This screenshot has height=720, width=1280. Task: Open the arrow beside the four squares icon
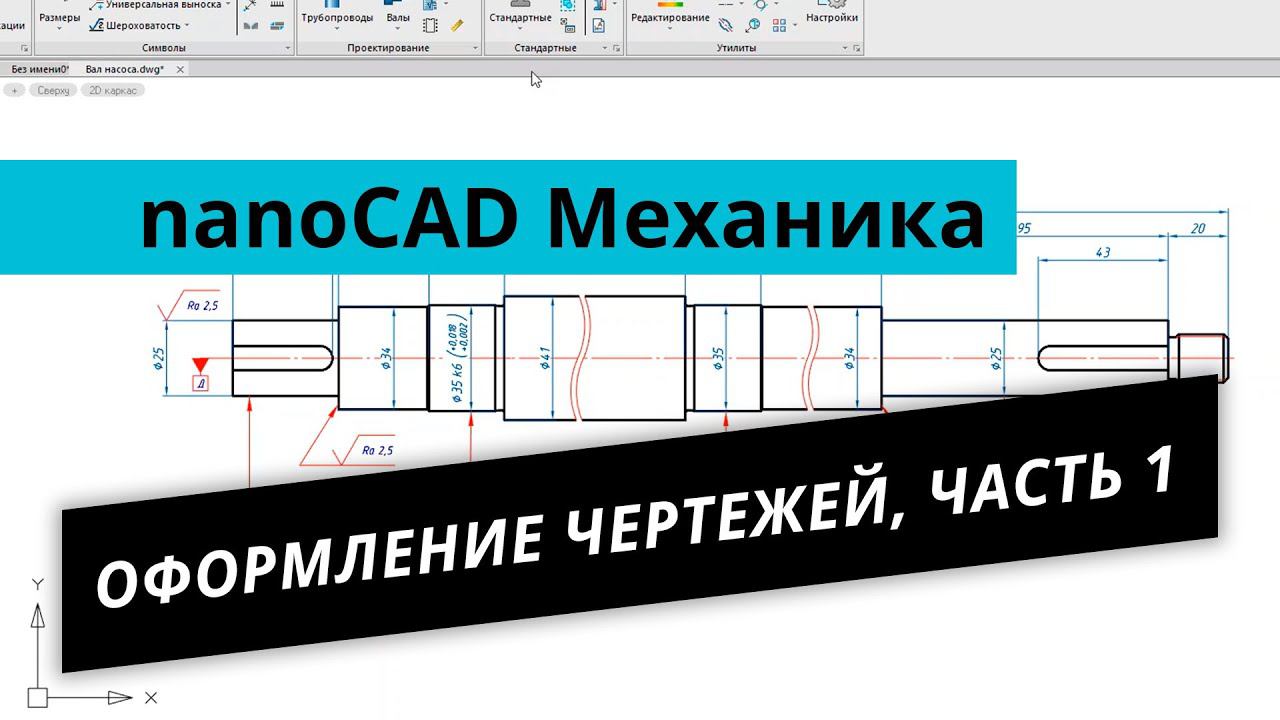tap(795, 25)
